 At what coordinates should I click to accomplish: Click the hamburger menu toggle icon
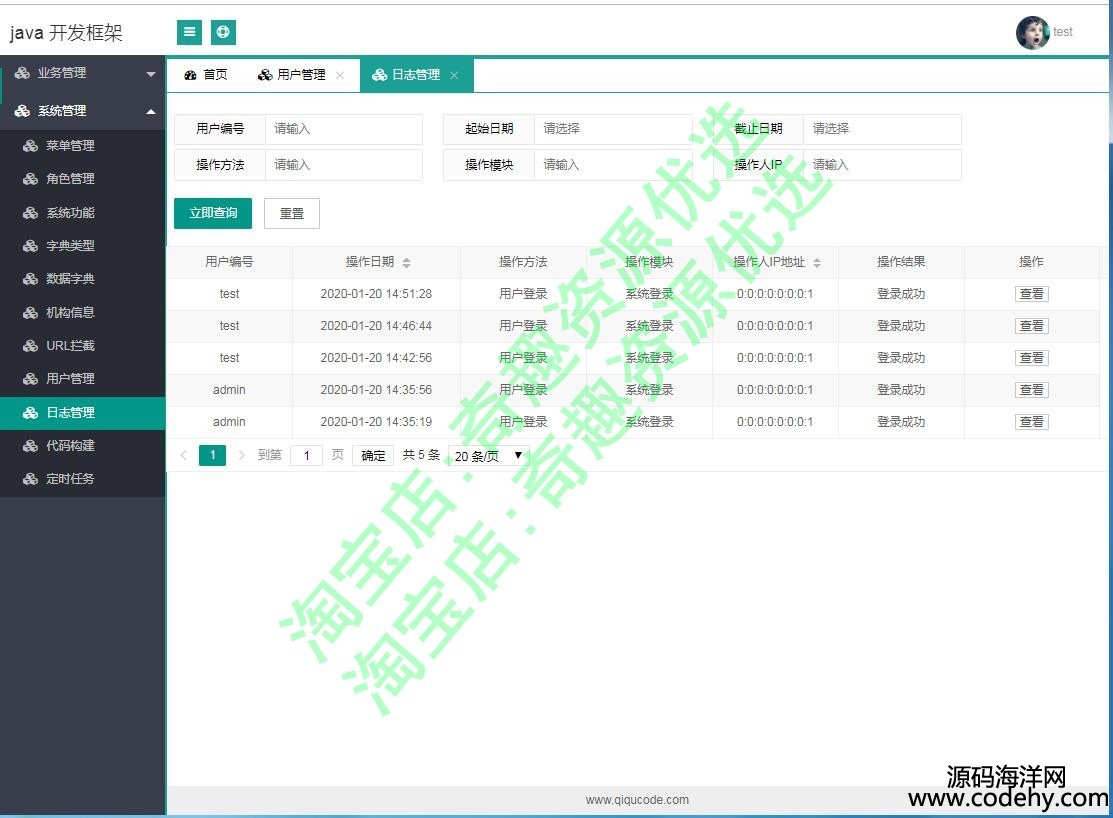[189, 32]
